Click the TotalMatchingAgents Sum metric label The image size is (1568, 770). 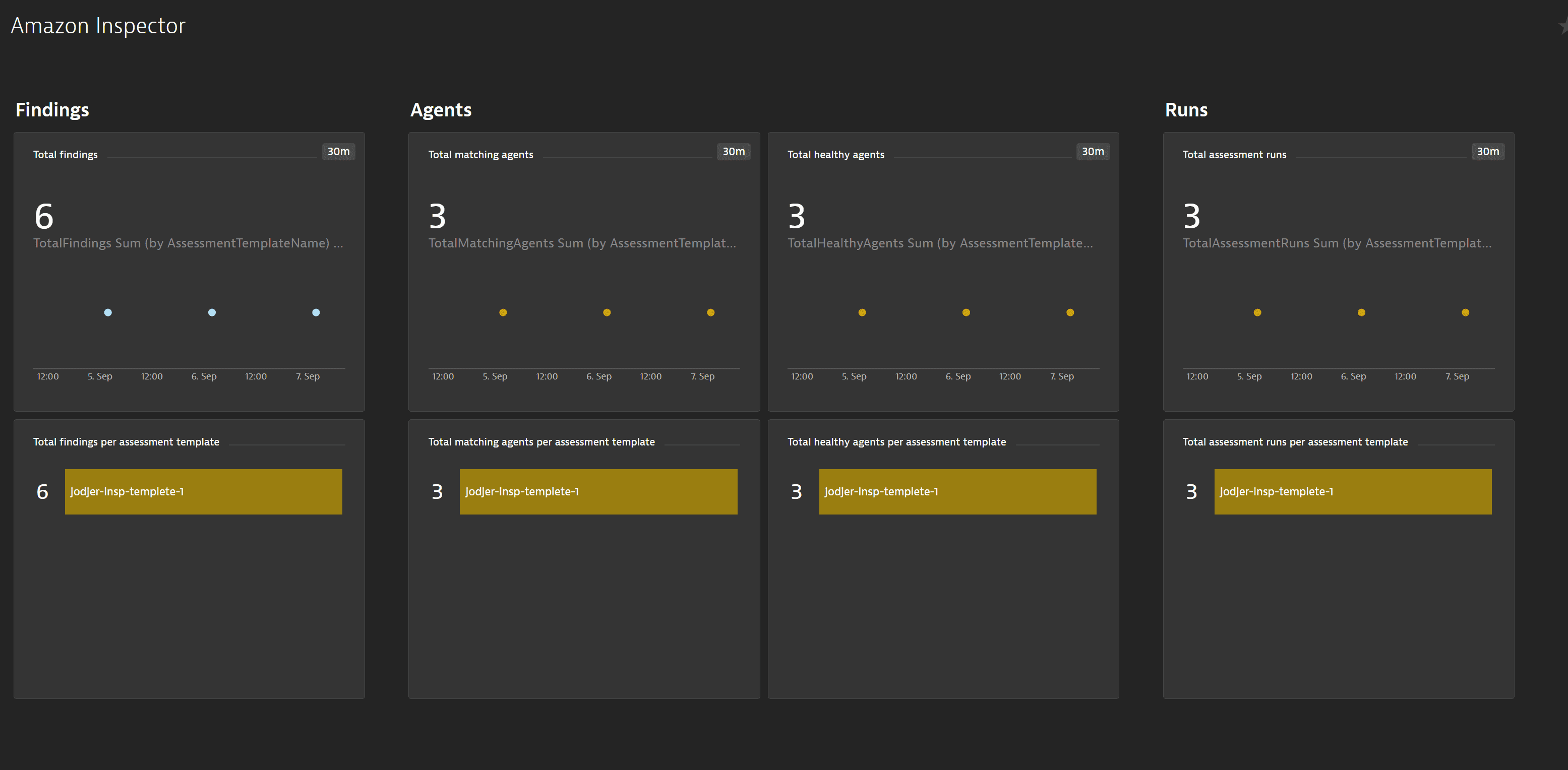click(x=582, y=243)
